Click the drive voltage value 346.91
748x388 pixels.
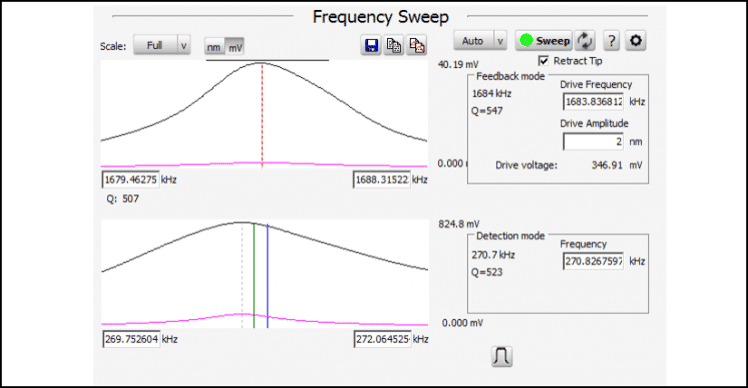click(x=607, y=165)
